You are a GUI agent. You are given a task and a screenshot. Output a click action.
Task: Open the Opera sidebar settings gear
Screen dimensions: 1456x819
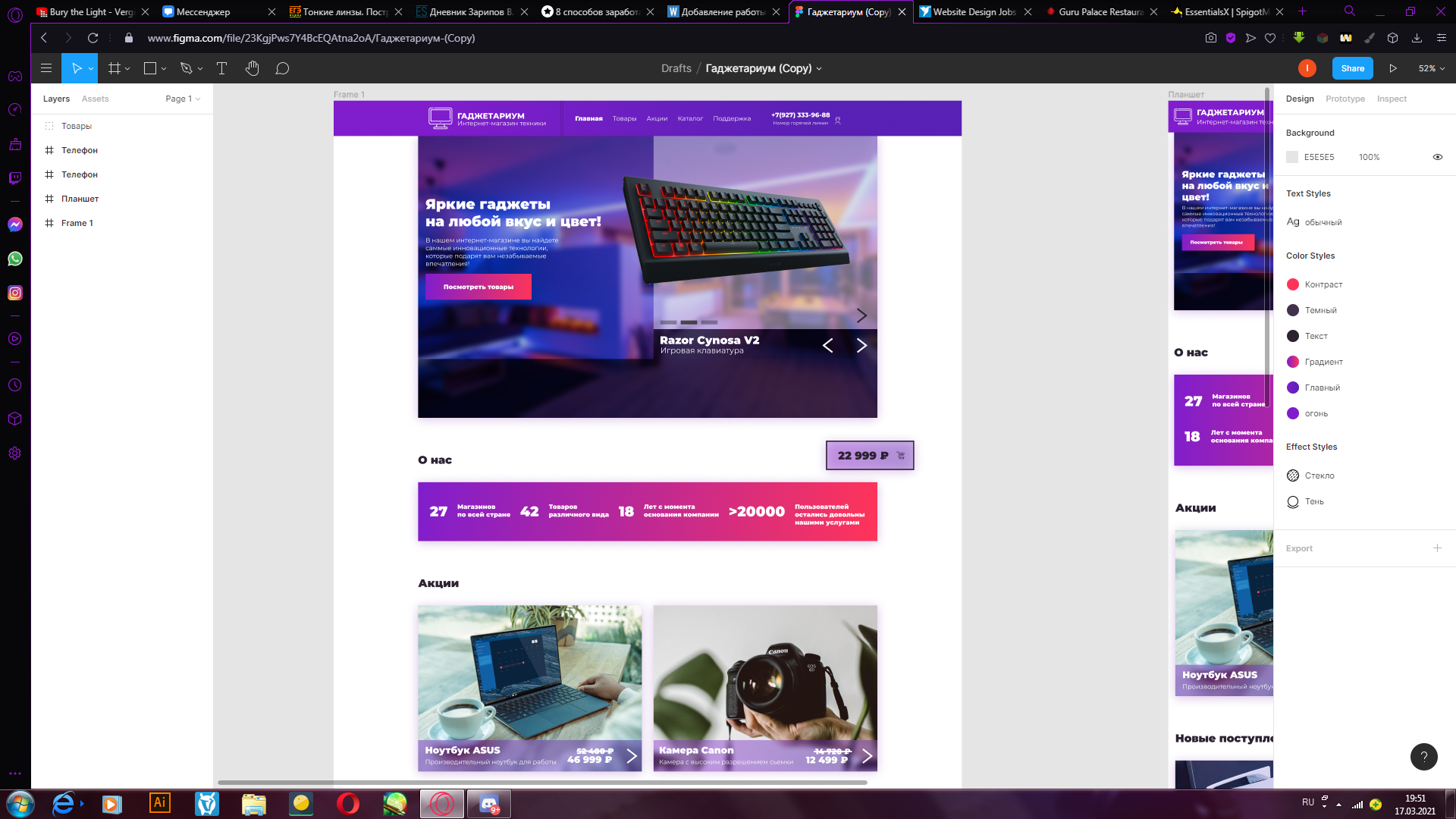15,453
